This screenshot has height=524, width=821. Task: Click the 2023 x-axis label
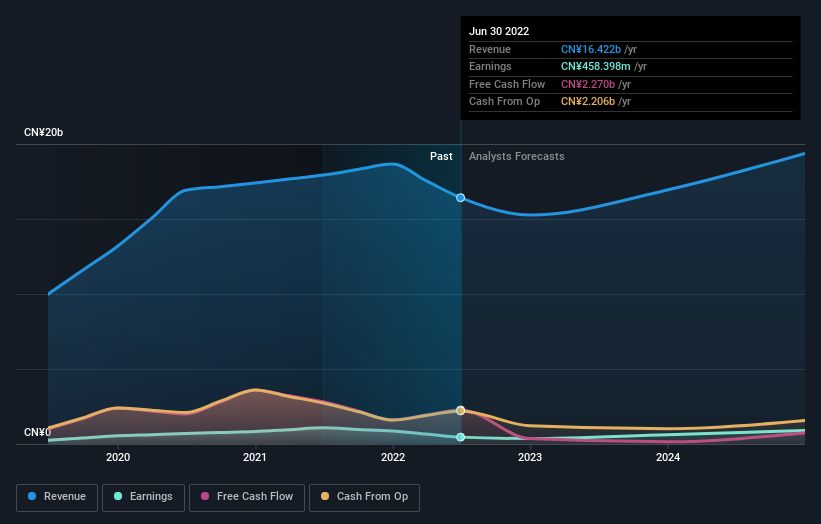point(530,457)
